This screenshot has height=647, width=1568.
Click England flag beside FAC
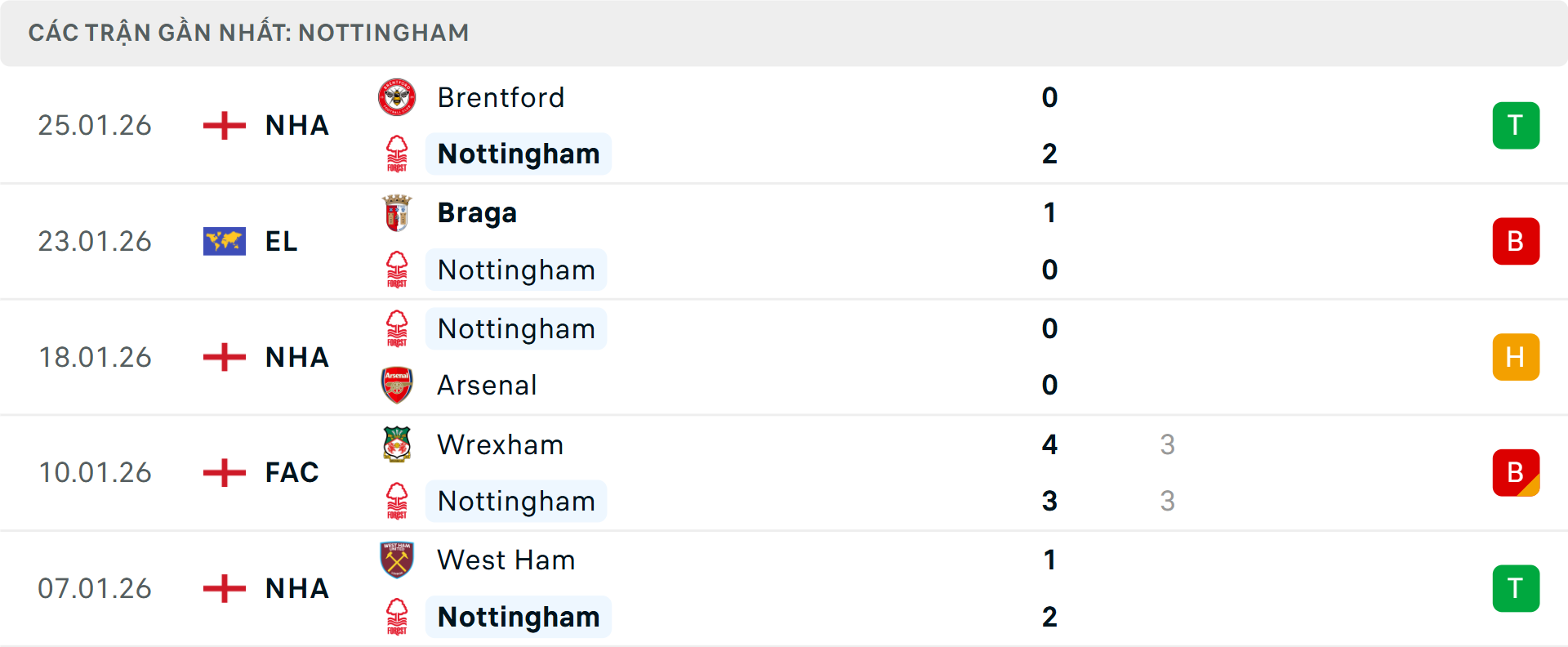point(225,472)
